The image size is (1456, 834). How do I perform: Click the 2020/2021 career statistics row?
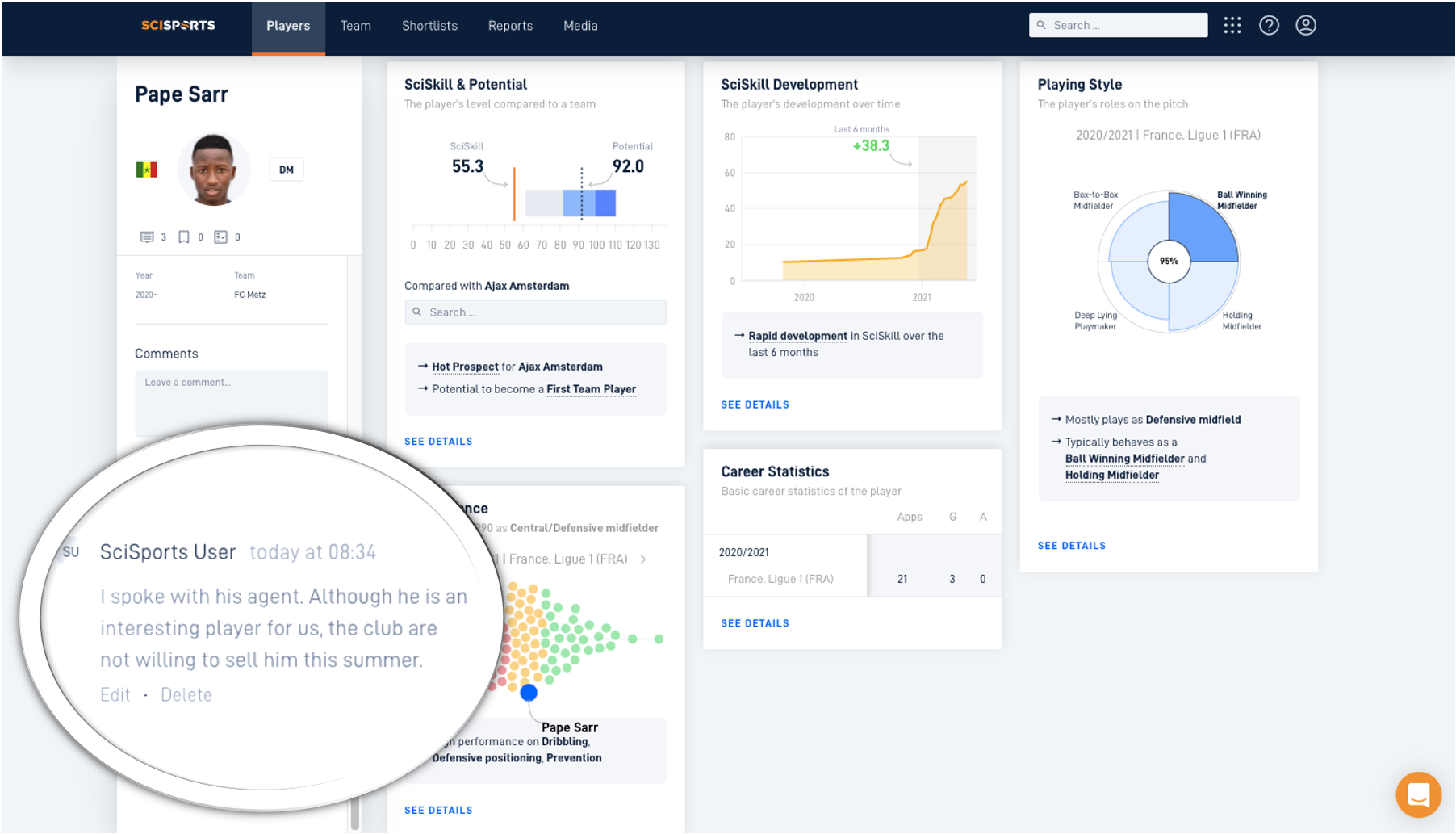coord(852,565)
